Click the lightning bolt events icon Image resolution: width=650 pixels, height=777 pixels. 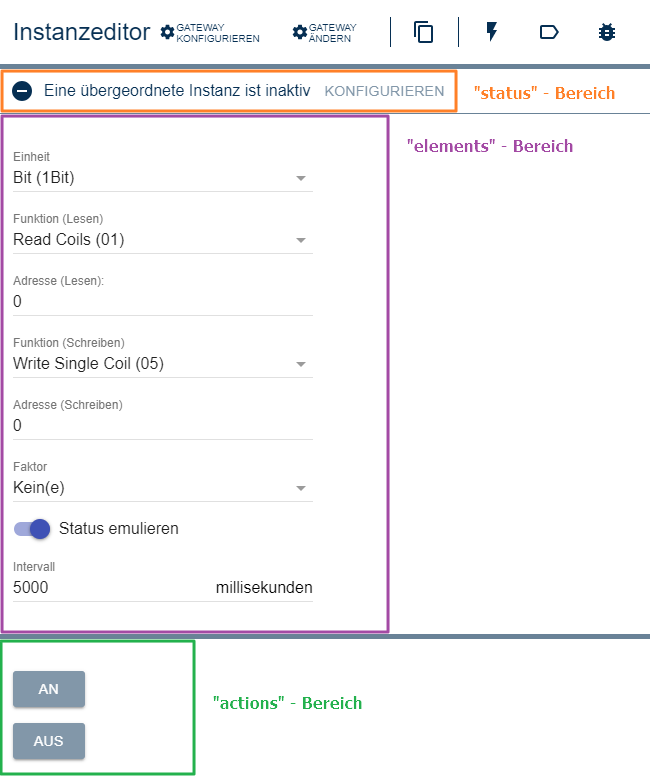[491, 32]
